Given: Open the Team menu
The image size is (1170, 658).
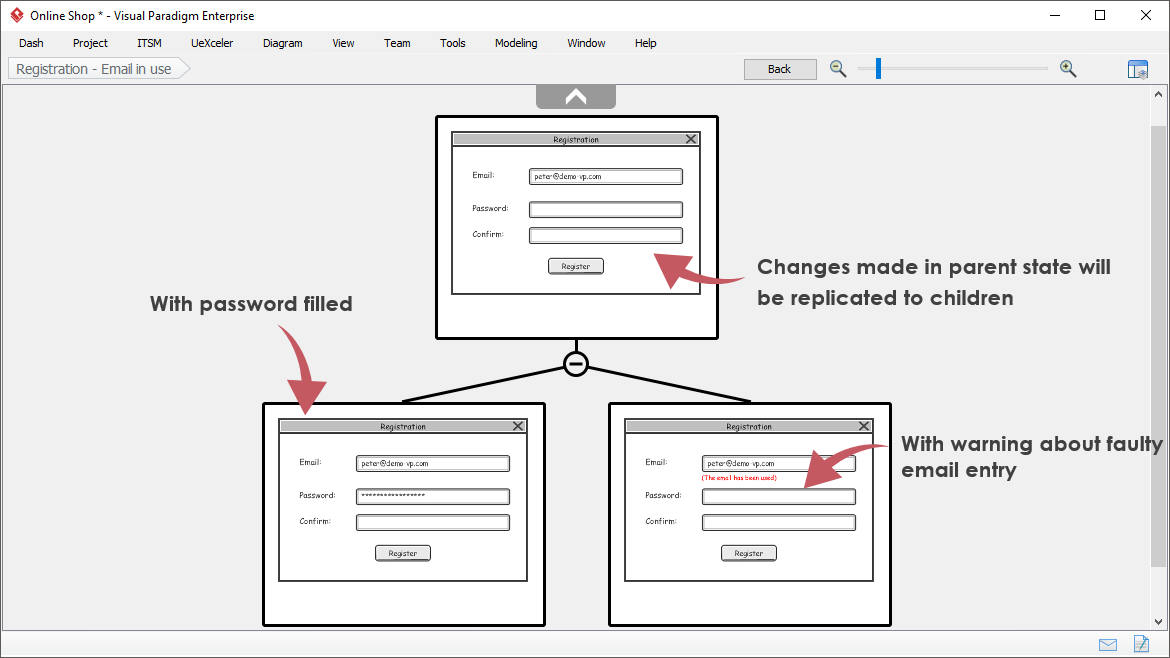Looking at the screenshot, I should (x=397, y=43).
